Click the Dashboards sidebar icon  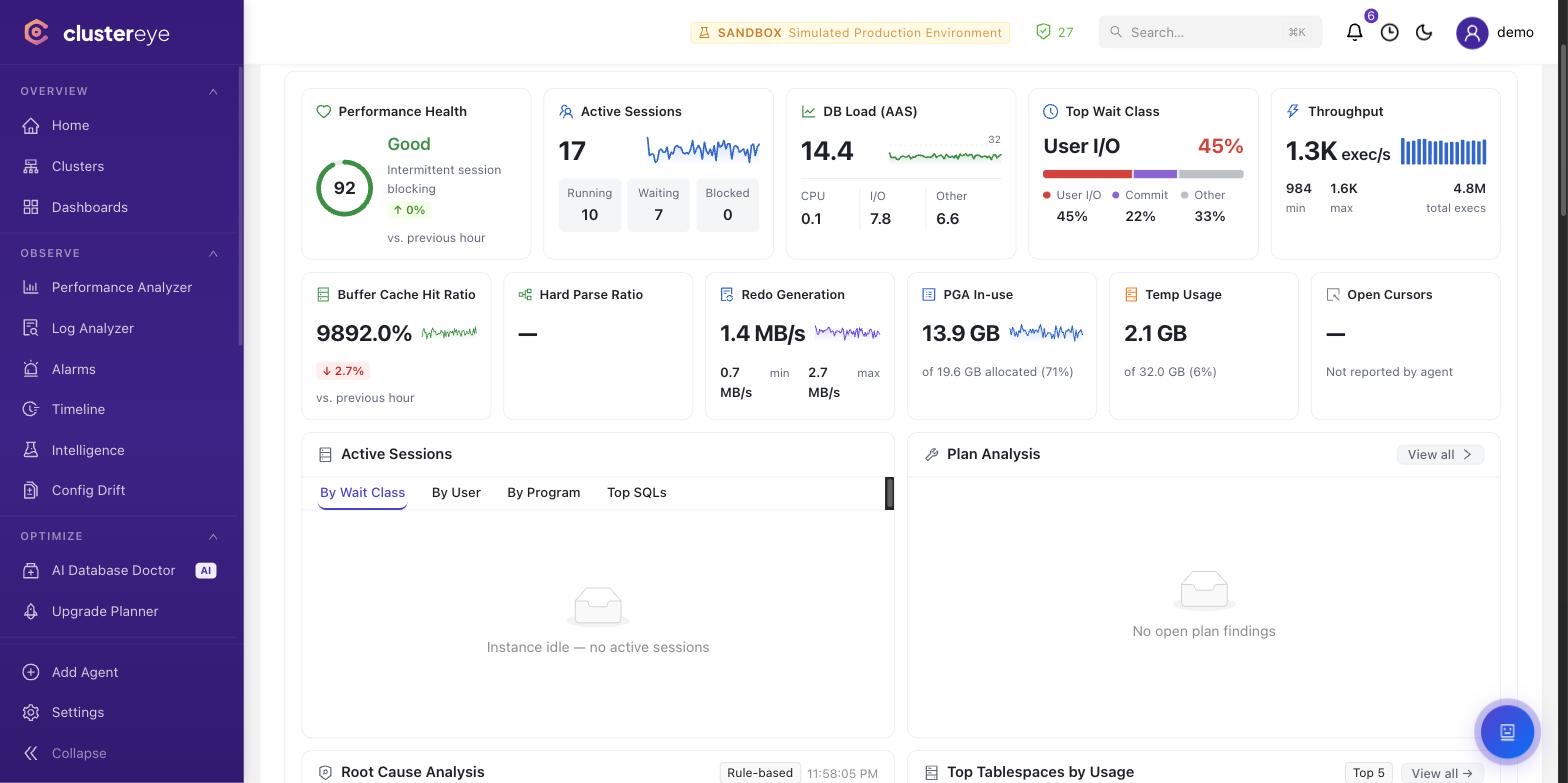31,207
